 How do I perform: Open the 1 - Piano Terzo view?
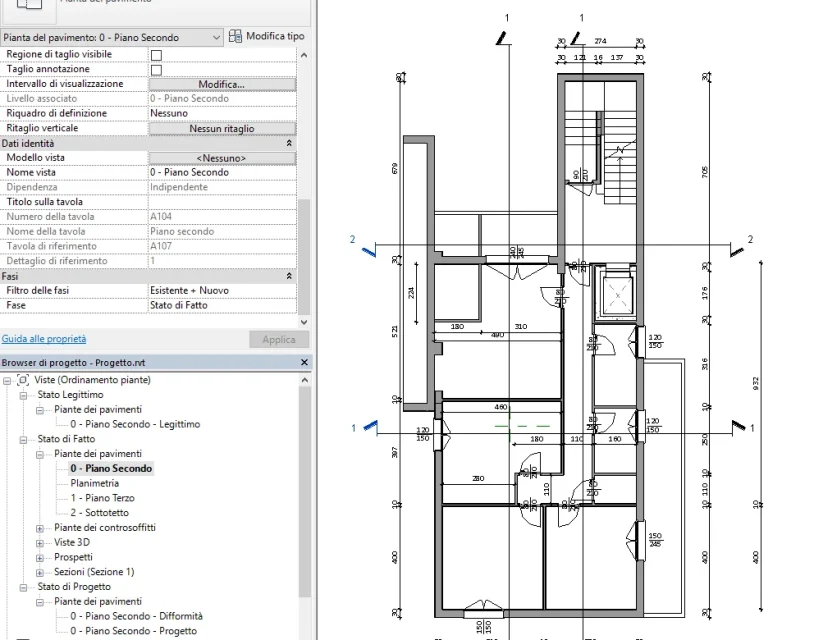(102, 498)
